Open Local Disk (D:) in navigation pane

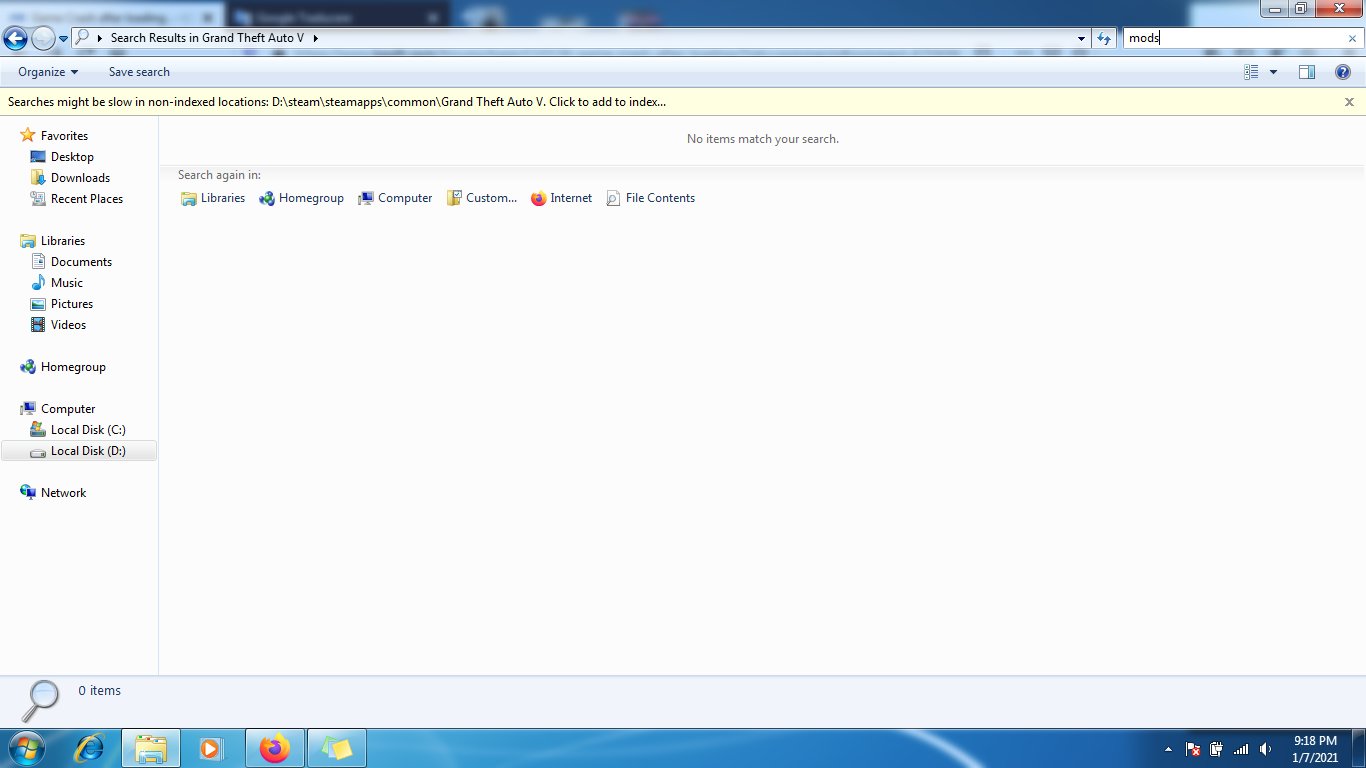click(78, 451)
